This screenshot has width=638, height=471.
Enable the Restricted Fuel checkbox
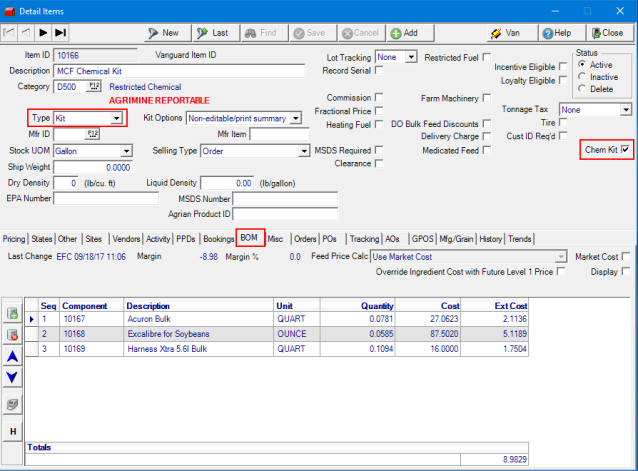486,58
